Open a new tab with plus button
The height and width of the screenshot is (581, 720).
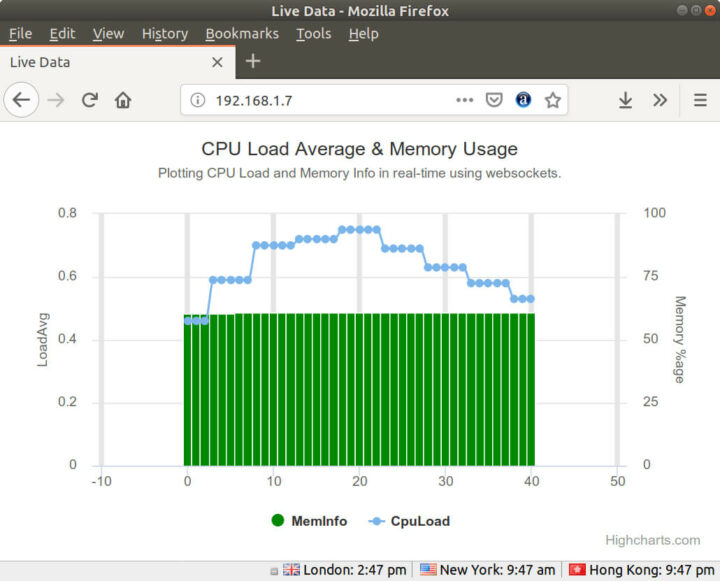pos(253,61)
